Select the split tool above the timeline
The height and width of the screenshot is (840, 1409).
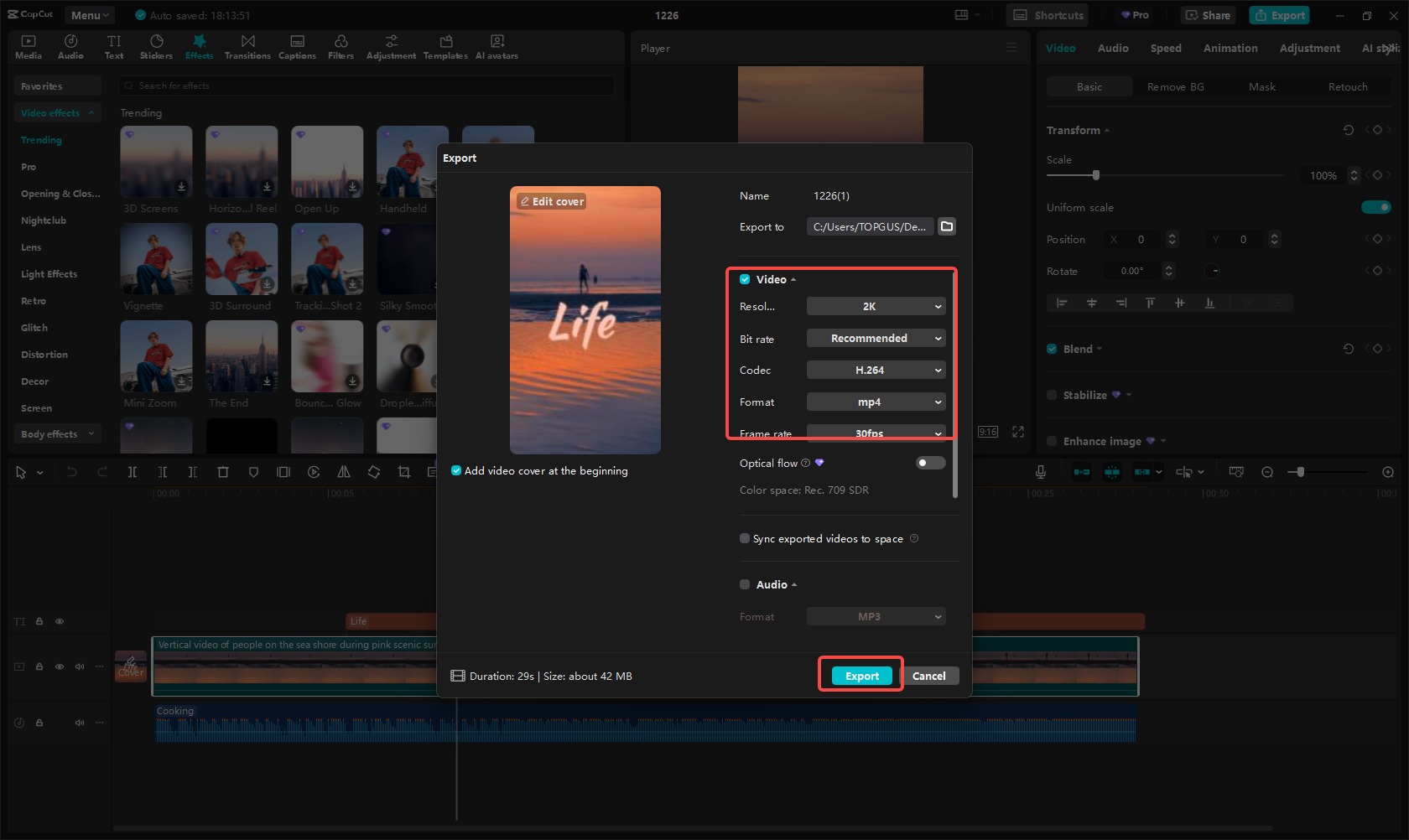tap(133, 471)
